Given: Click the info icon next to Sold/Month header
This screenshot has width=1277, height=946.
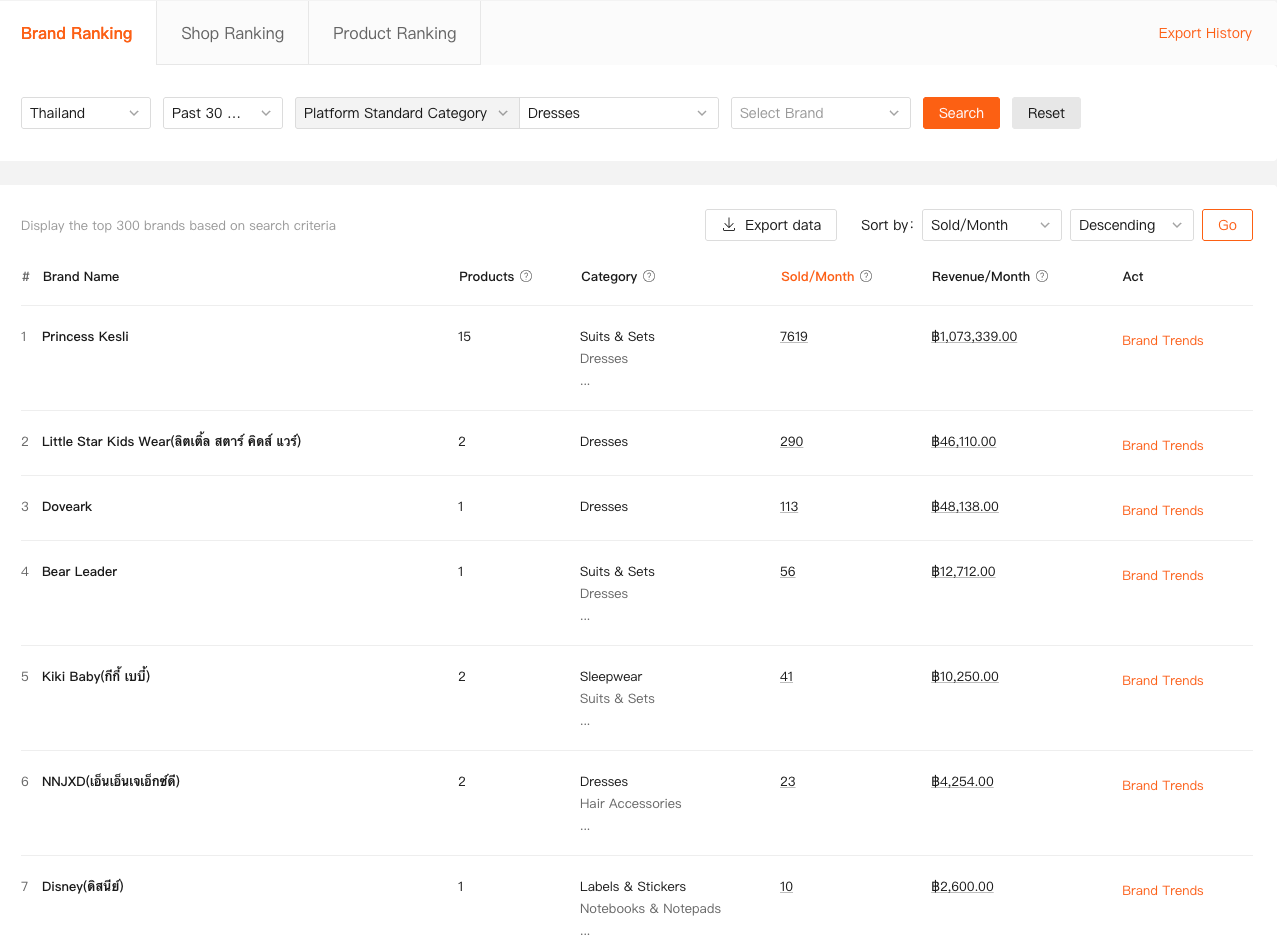Looking at the screenshot, I should [x=866, y=277].
